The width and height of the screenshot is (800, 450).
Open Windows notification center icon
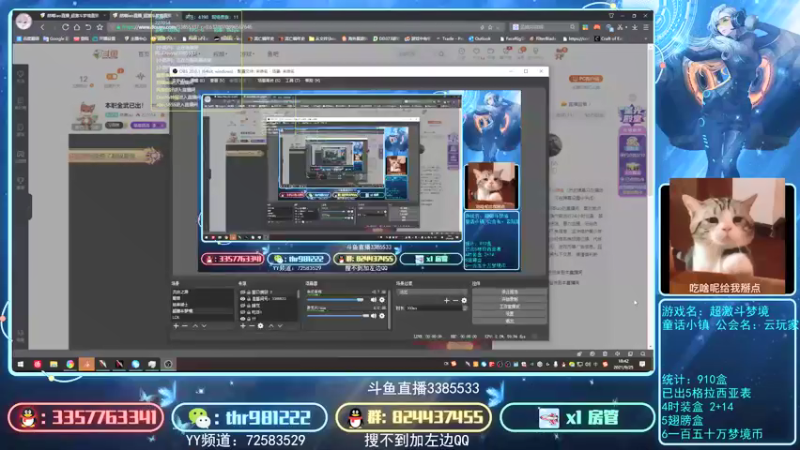click(x=642, y=364)
